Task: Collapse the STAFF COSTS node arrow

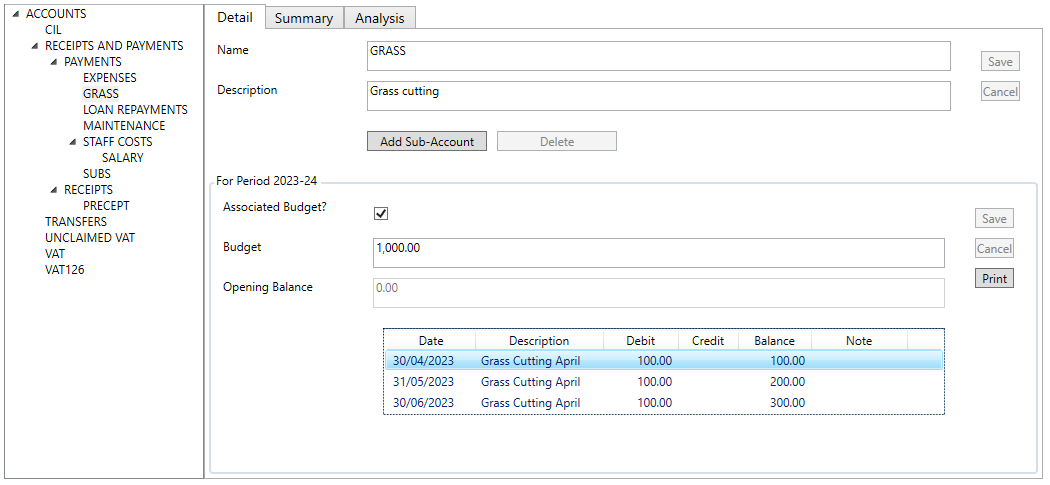Action: (x=74, y=142)
